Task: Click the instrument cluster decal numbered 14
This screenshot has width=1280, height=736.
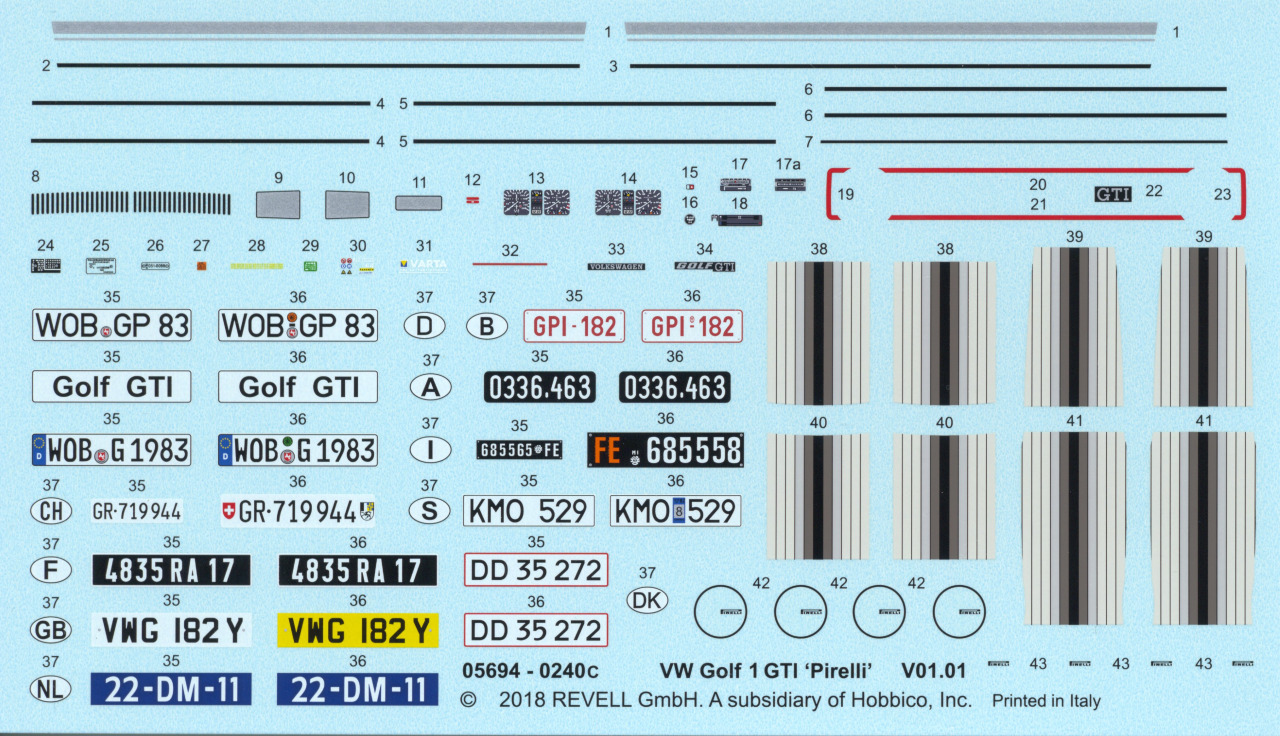Action: [x=628, y=203]
